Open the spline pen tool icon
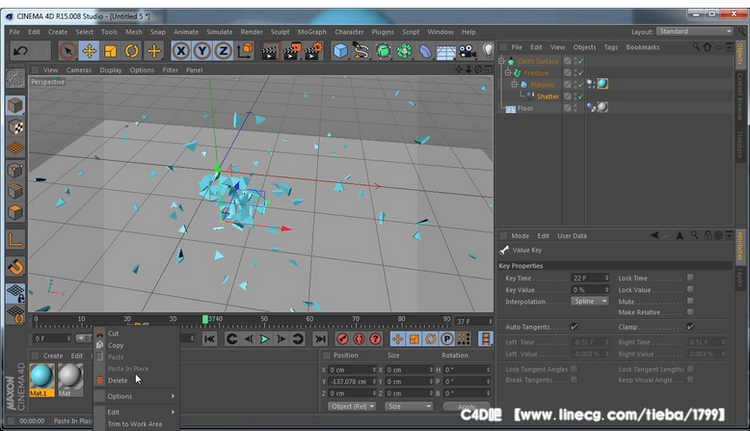Viewport: 750px width, 431px height. coord(362,51)
